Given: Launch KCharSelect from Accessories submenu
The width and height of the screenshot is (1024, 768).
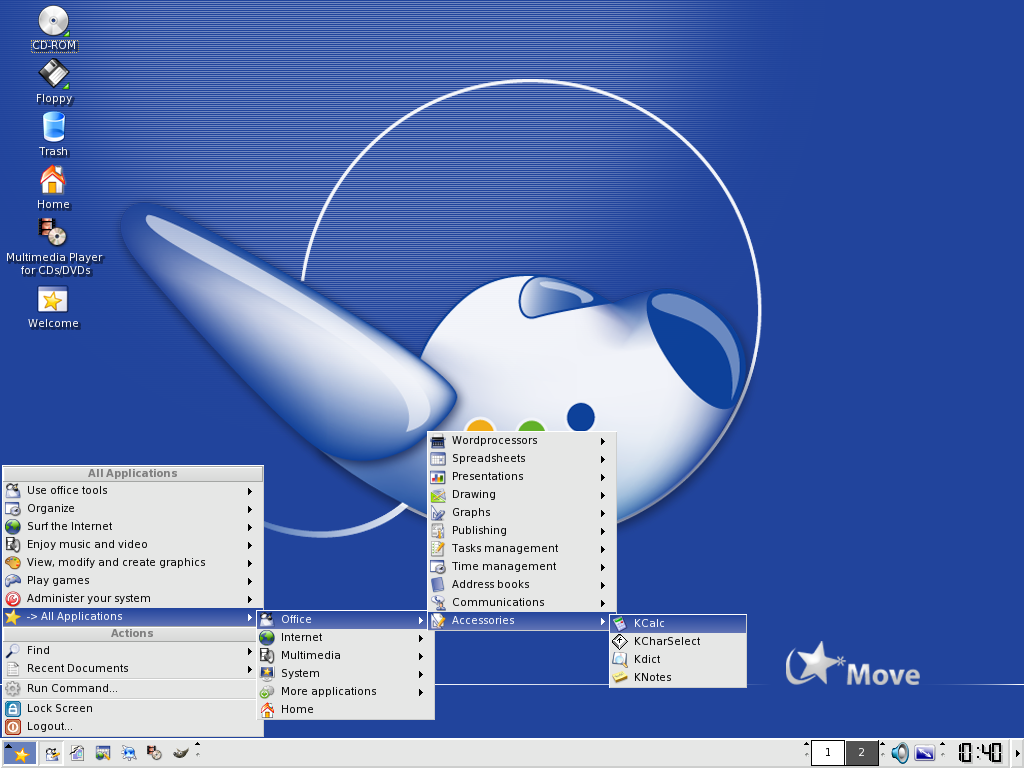Looking at the screenshot, I should point(678,641).
